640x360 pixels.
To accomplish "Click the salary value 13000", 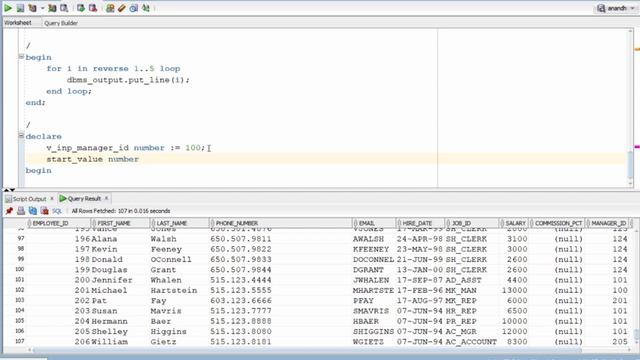I will [x=514, y=290].
